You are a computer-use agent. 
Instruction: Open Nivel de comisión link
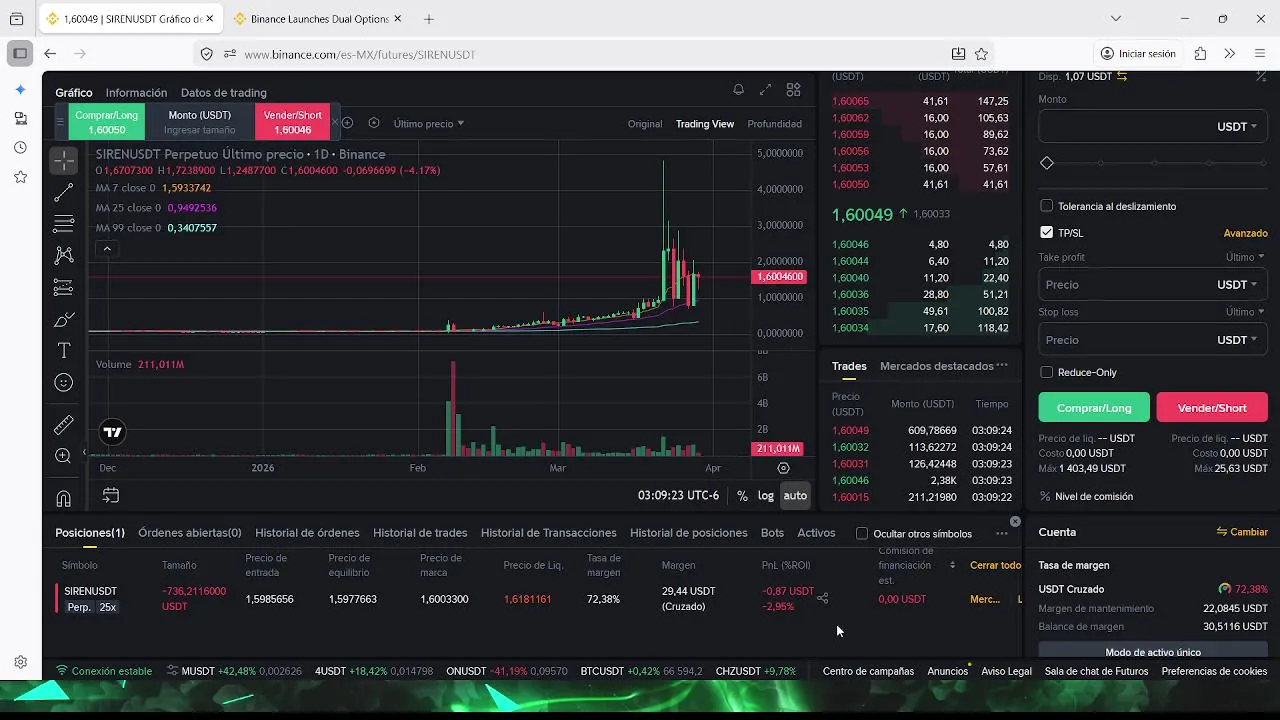[1086, 496]
